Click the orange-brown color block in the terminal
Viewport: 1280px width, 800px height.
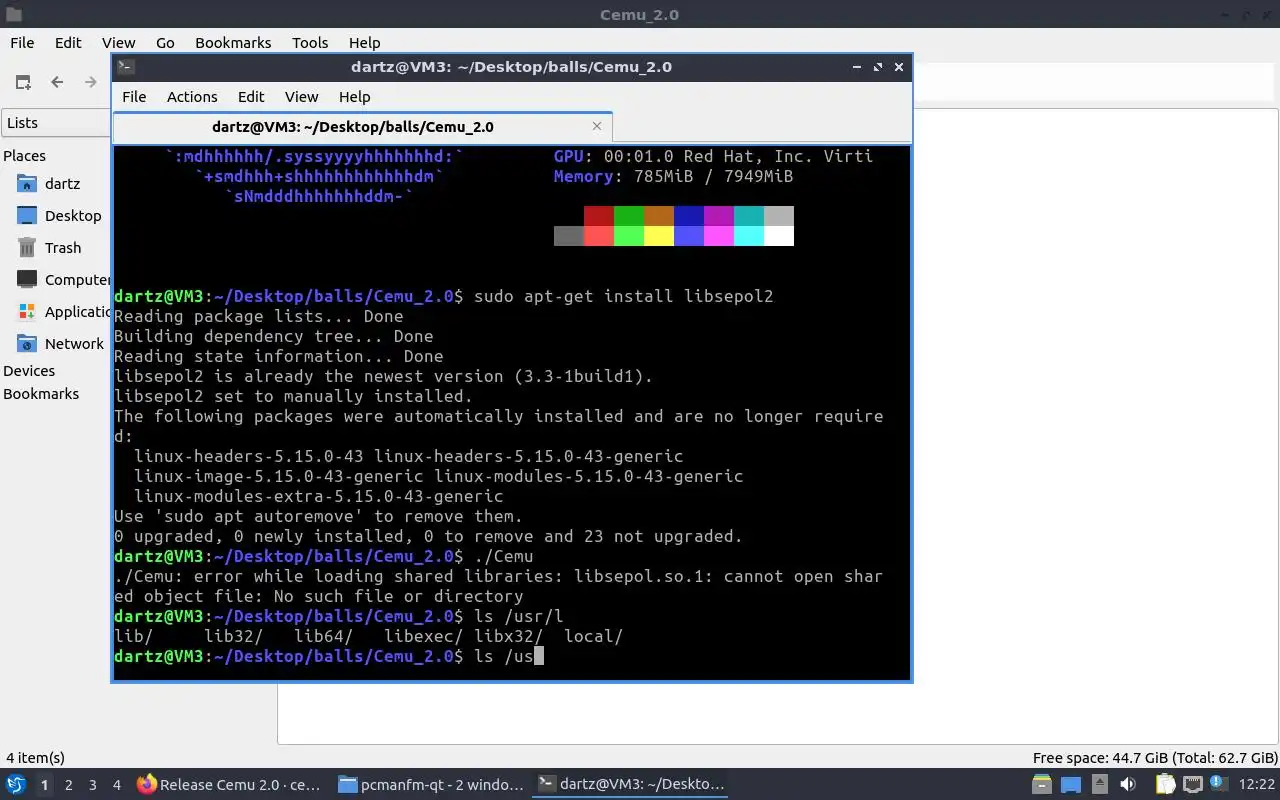click(658, 216)
